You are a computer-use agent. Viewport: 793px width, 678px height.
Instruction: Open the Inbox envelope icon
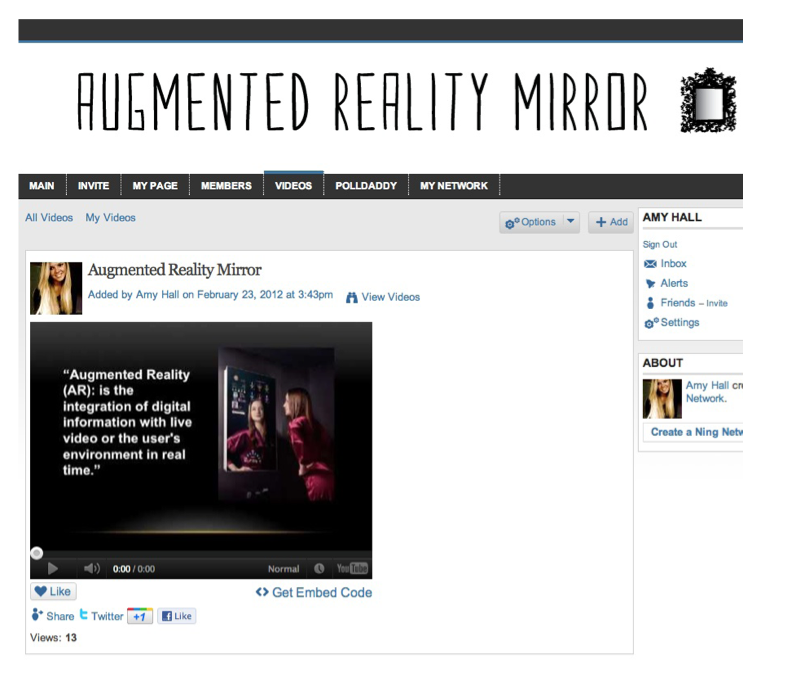(x=650, y=264)
